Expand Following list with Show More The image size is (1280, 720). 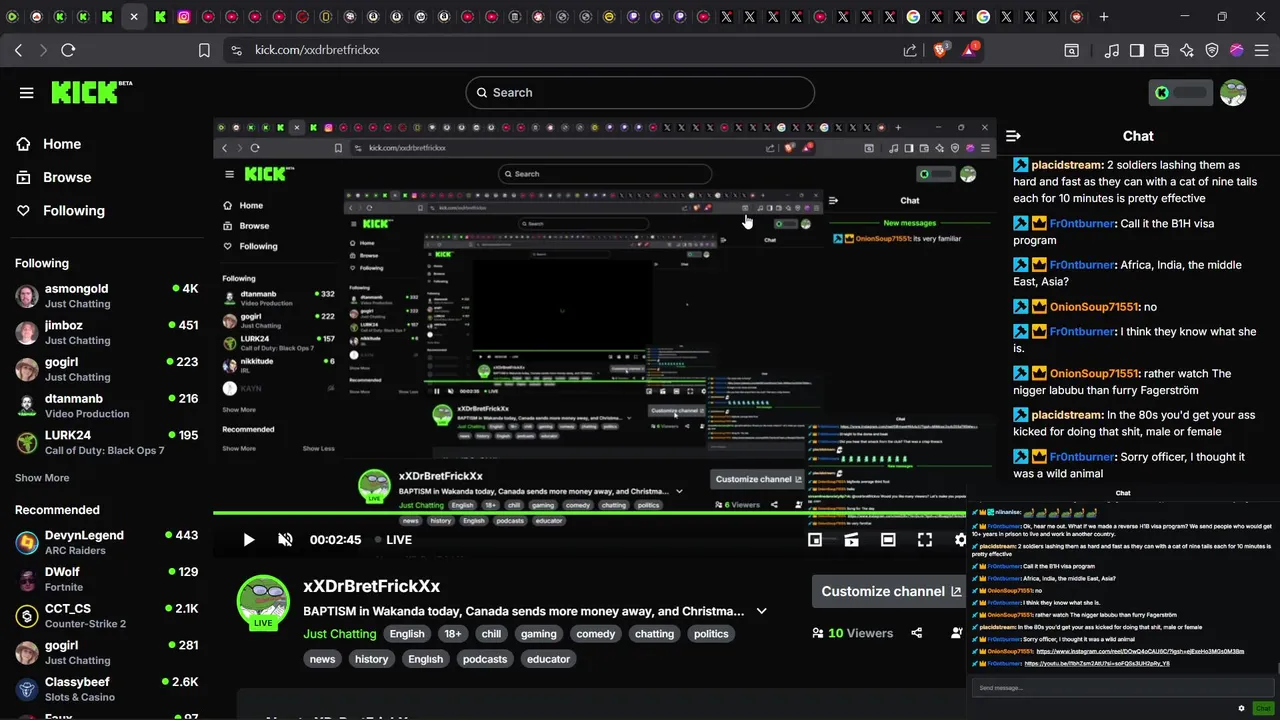coord(42,478)
